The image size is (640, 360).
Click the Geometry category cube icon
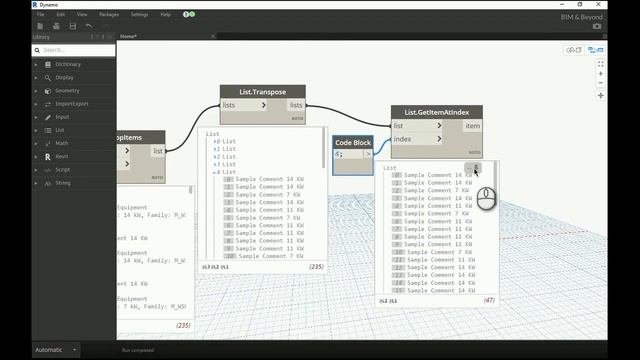(x=48, y=91)
